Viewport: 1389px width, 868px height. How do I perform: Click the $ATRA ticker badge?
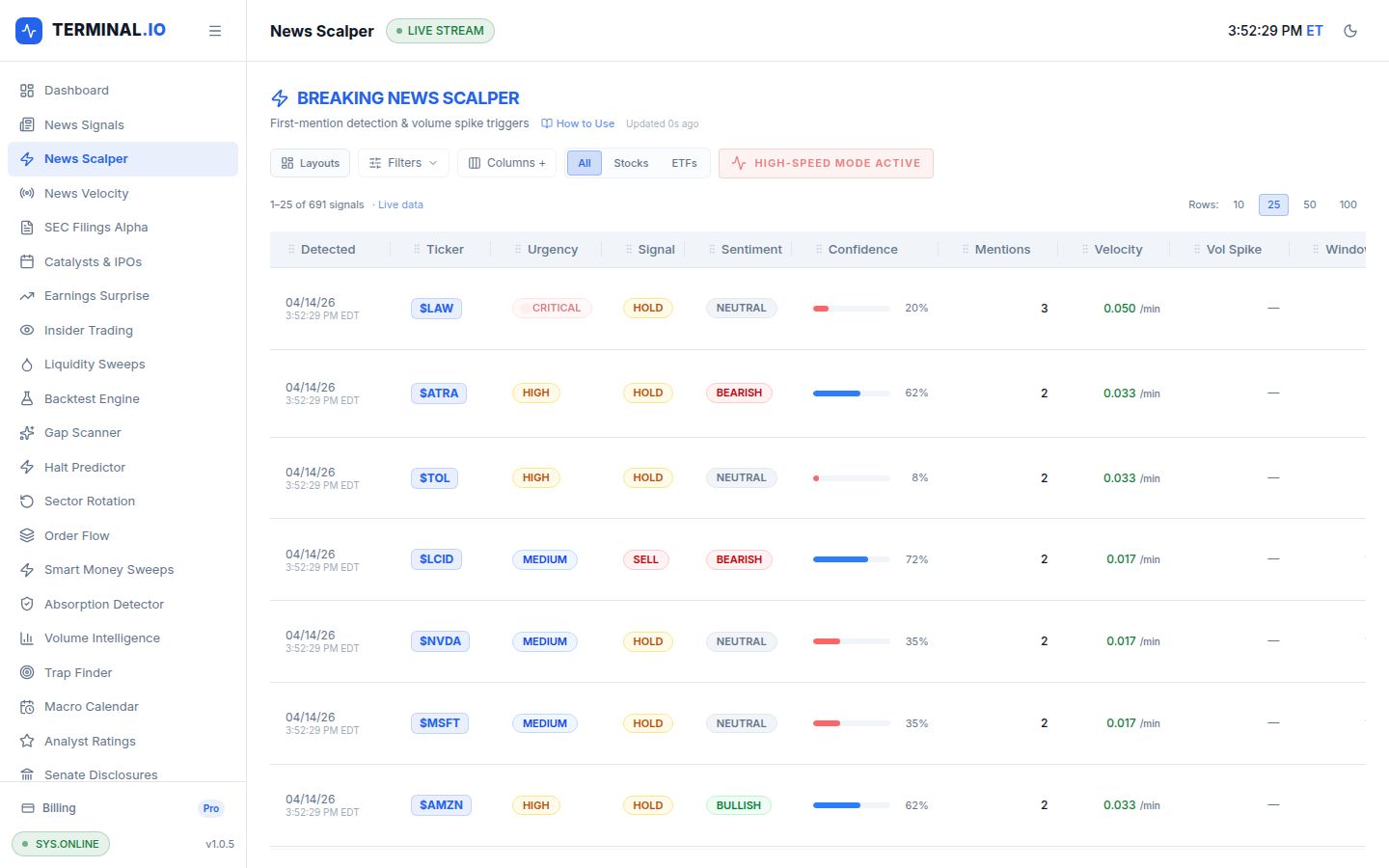click(x=439, y=393)
